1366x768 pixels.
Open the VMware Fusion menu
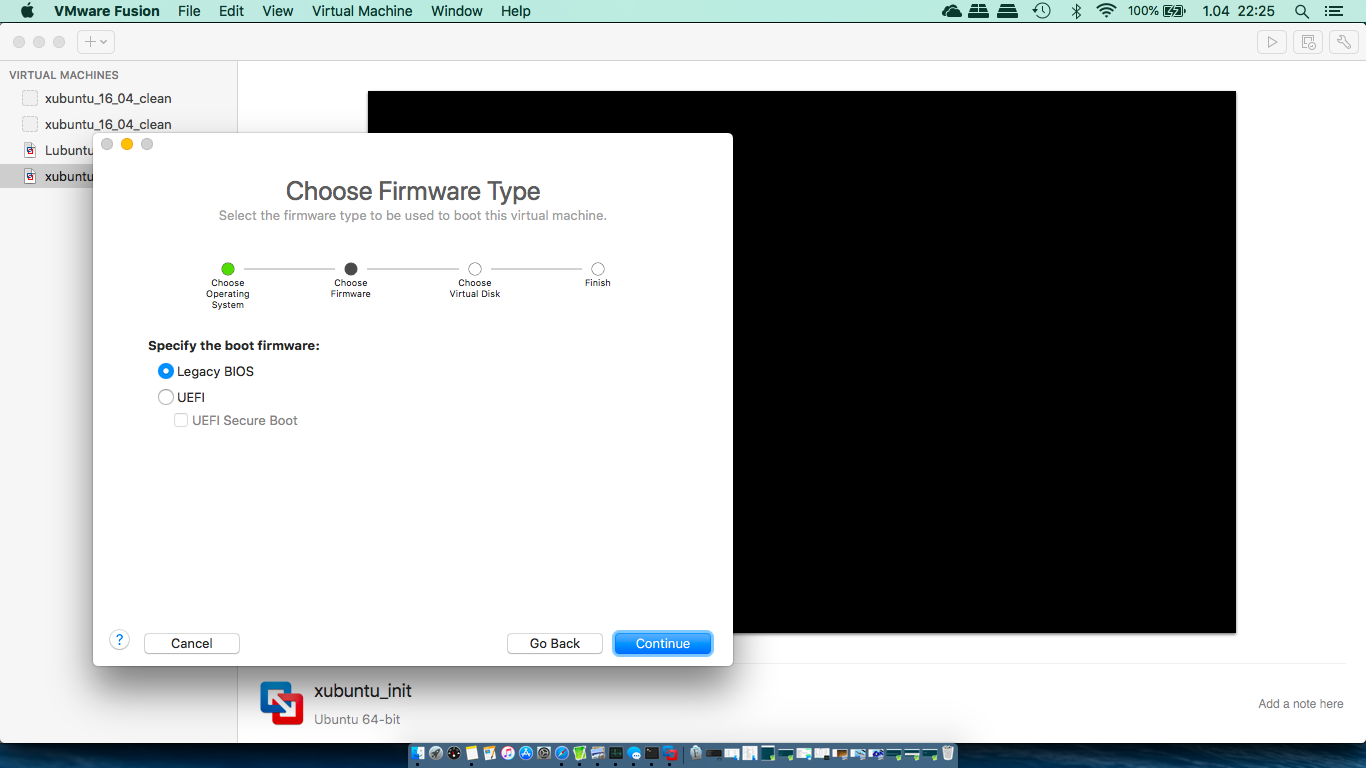(107, 11)
